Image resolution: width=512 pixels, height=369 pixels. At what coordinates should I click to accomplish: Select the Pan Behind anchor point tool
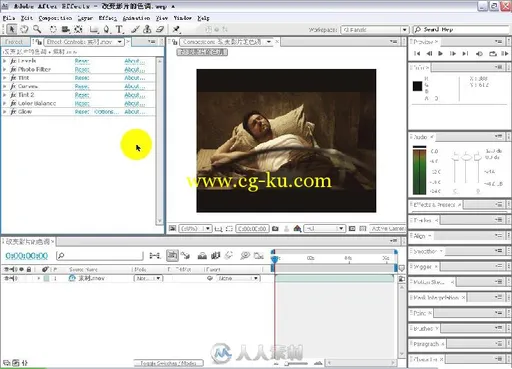coord(78,29)
